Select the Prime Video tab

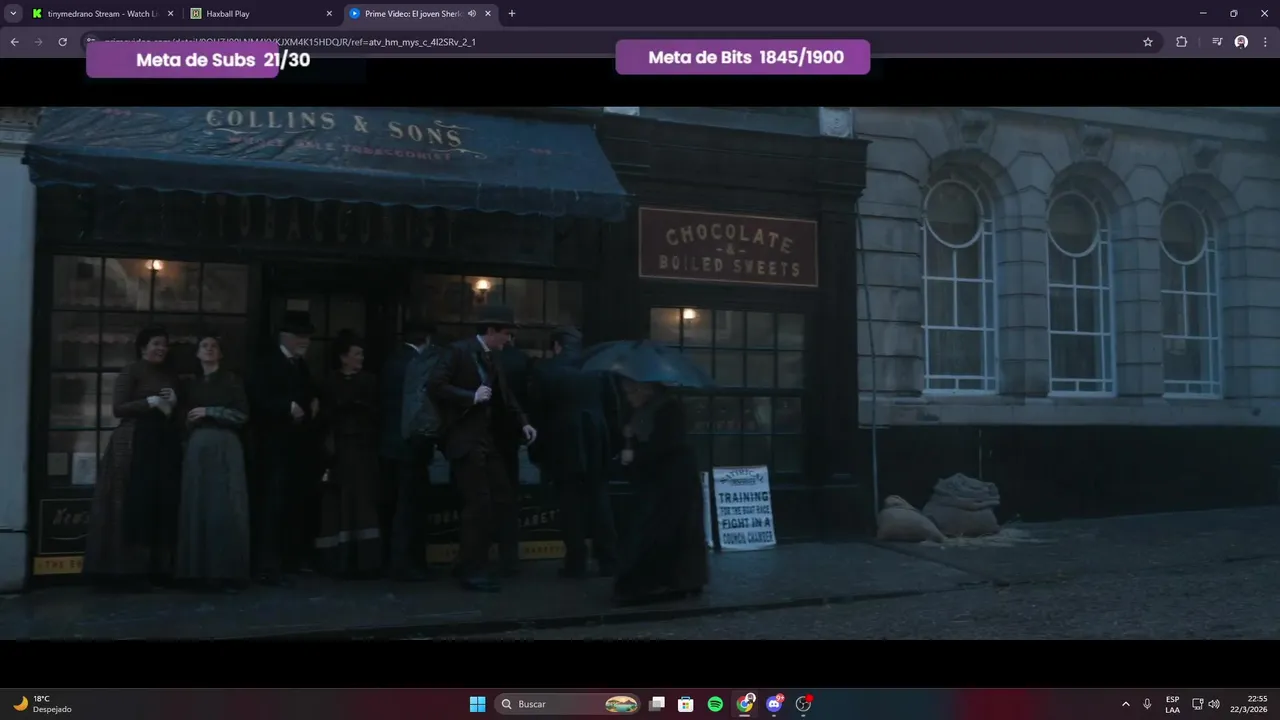pyautogui.click(x=420, y=14)
